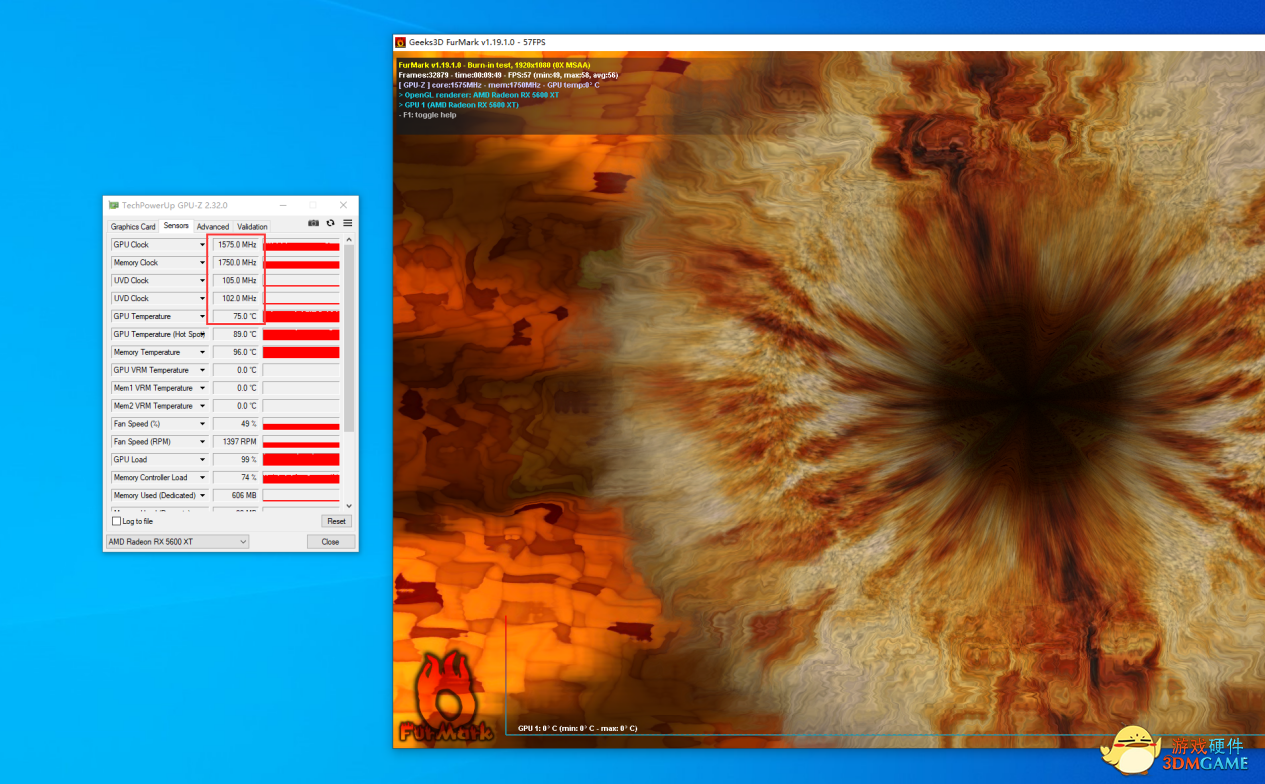Open the GPU Clock sensor dropdown
The height and width of the screenshot is (784, 1265).
(x=202, y=245)
